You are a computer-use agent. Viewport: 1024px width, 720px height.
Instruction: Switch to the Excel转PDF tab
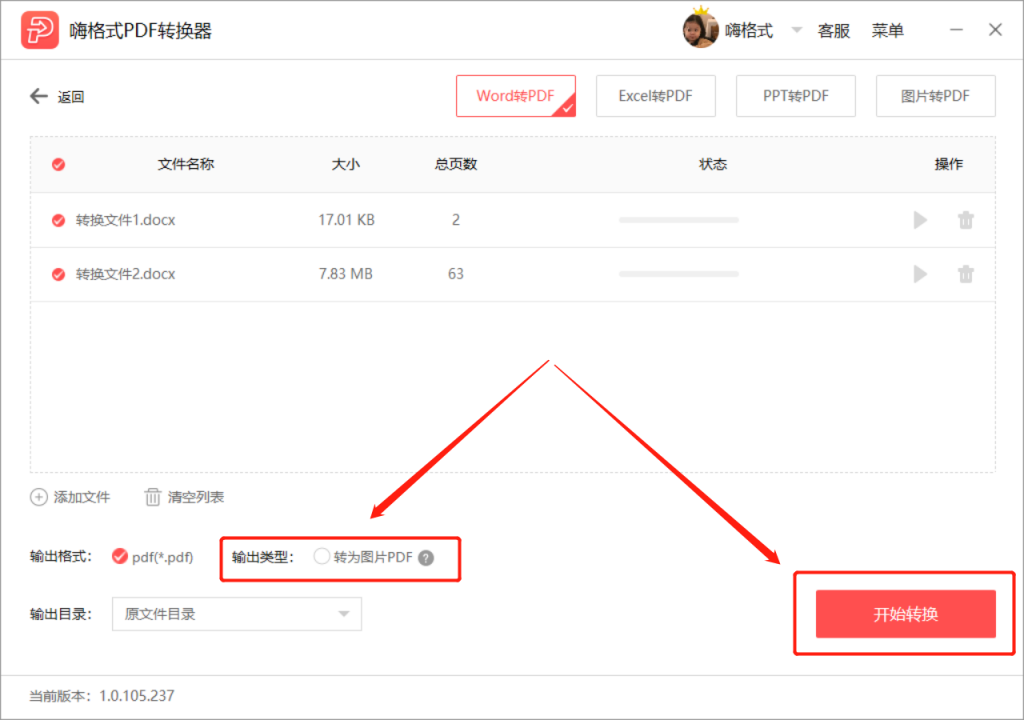[656, 96]
